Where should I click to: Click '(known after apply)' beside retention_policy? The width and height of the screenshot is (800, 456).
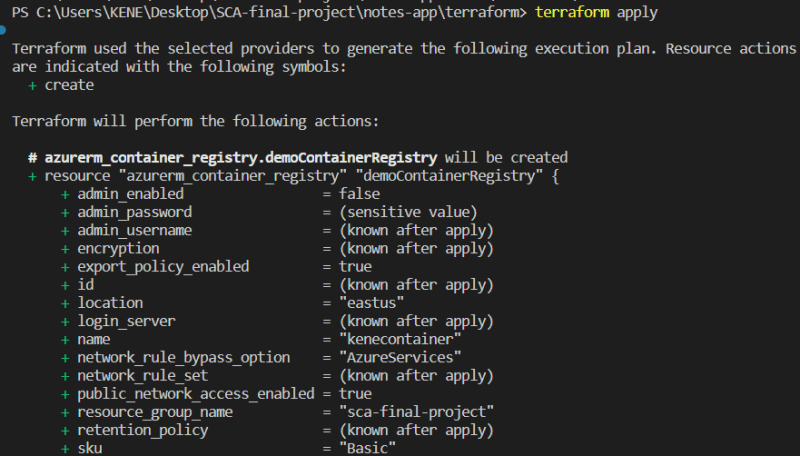click(x=417, y=430)
